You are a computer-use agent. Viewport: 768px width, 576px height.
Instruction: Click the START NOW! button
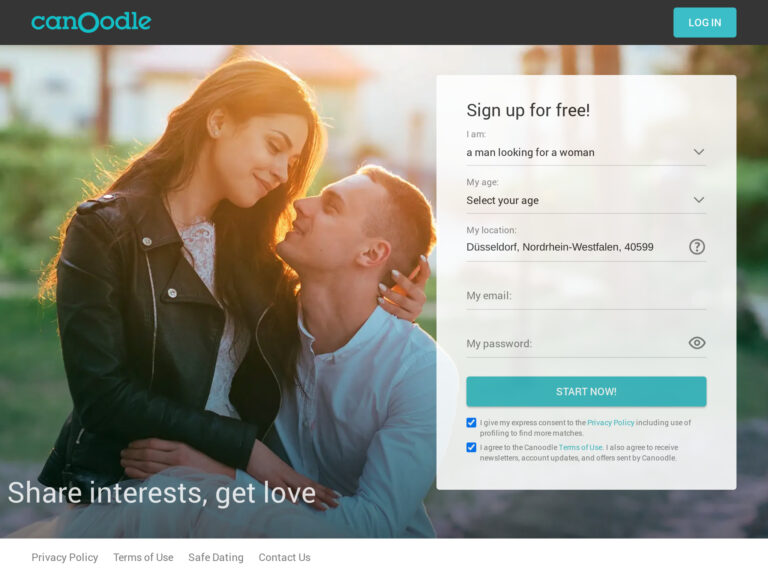tap(586, 391)
